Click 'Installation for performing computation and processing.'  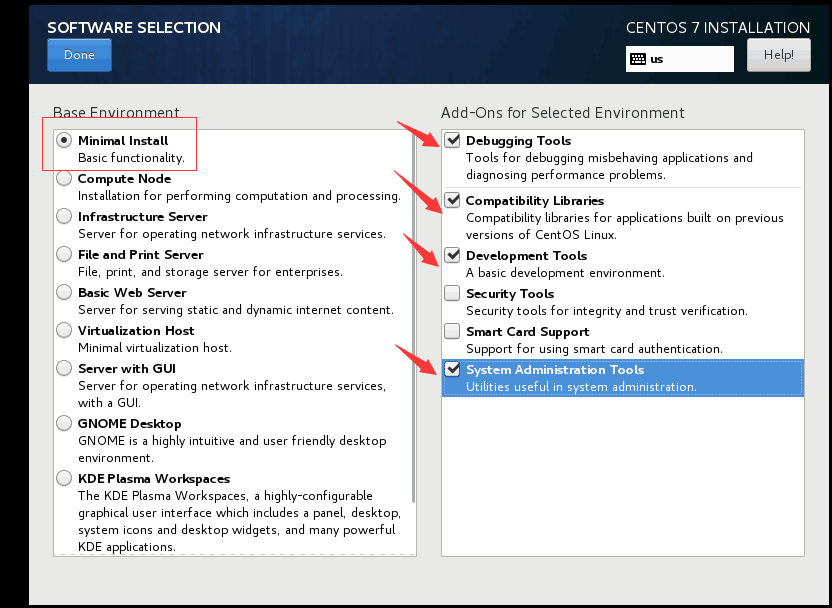pos(239,196)
